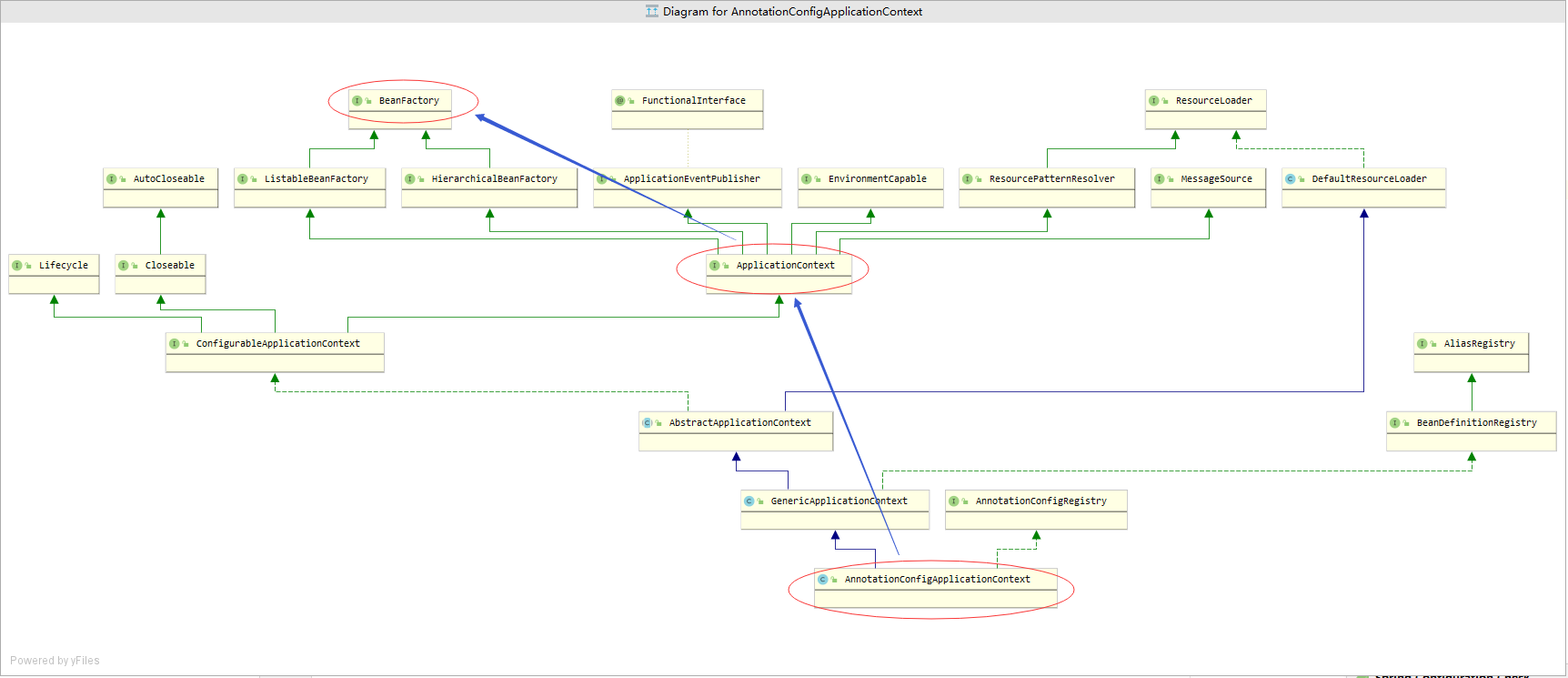1568x678 pixels.
Task: Click the interface icon beside AnnotationConfigRegistry
Action: click(x=954, y=501)
